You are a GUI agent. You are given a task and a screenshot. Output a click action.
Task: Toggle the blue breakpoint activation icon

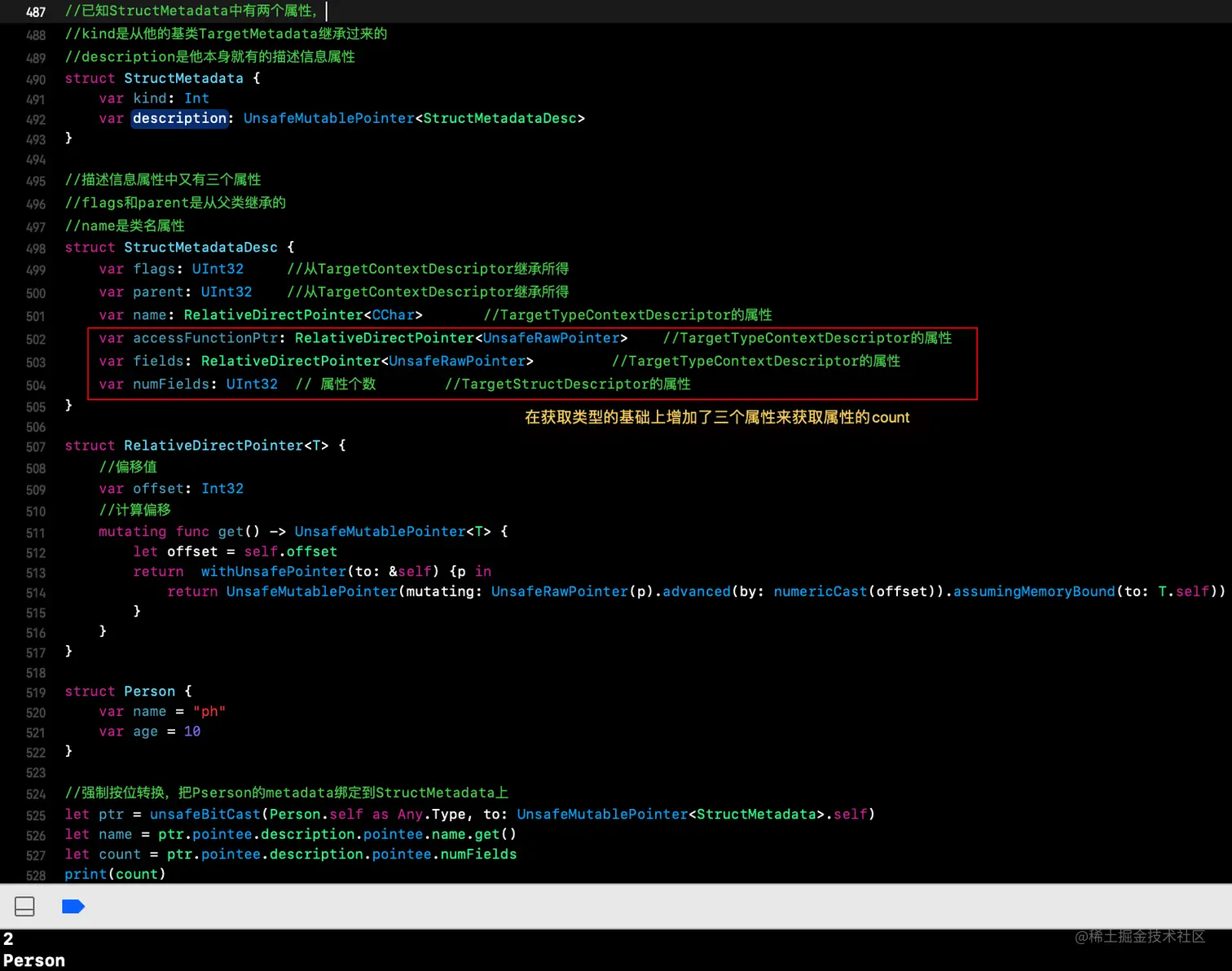coord(73,906)
